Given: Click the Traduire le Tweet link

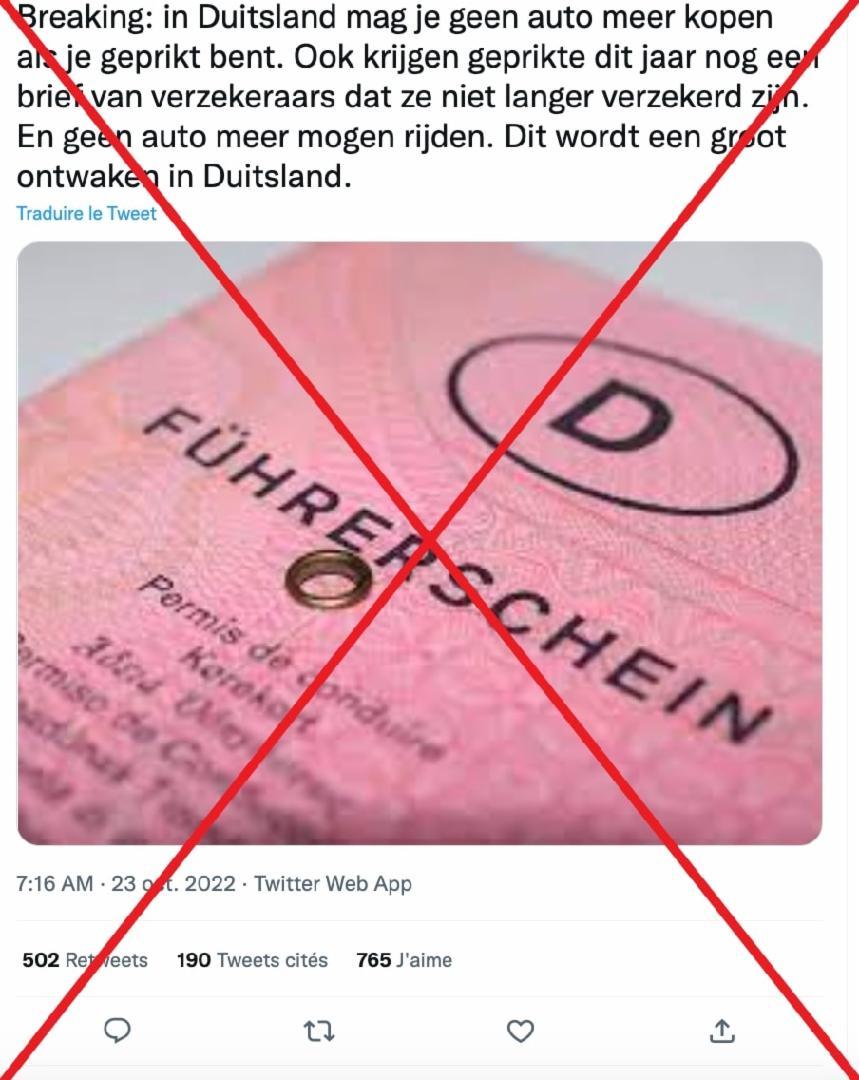Looking at the screenshot, I should 87,214.
